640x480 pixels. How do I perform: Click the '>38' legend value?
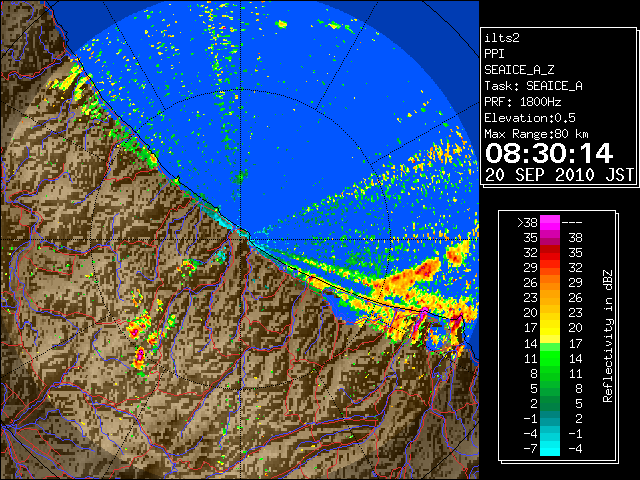[527, 223]
